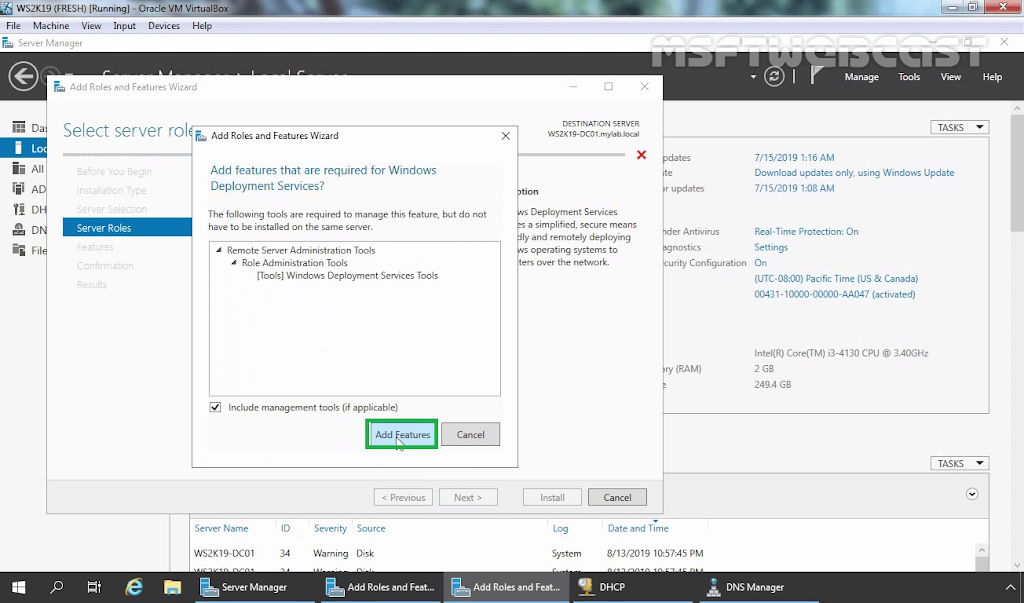Open Server Manager notifications flag
Viewport: 1024px width, 603px height.
pyautogui.click(x=816, y=76)
